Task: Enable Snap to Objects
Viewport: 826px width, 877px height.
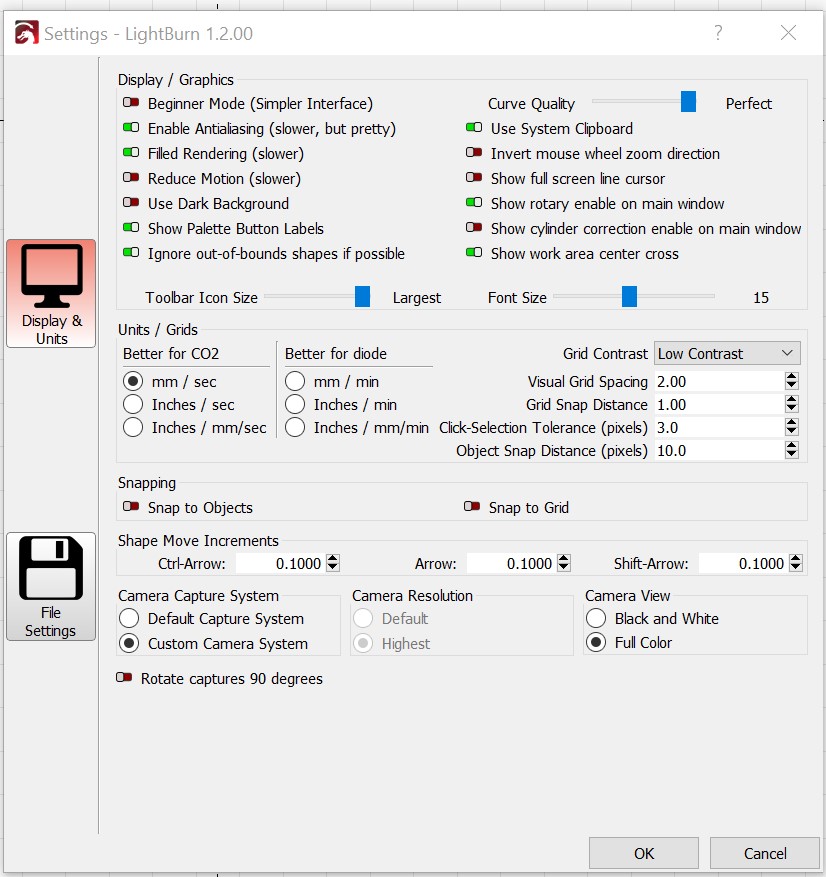Action: [x=131, y=507]
